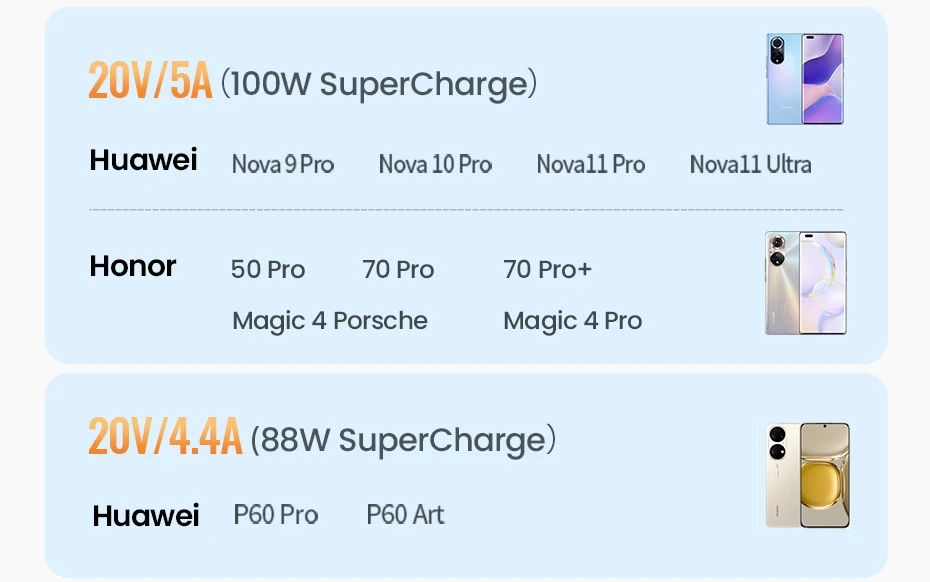This screenshot has width=930, height=582.
Task: Select the Nova 10 Pro model
Action: pos(435,164)
